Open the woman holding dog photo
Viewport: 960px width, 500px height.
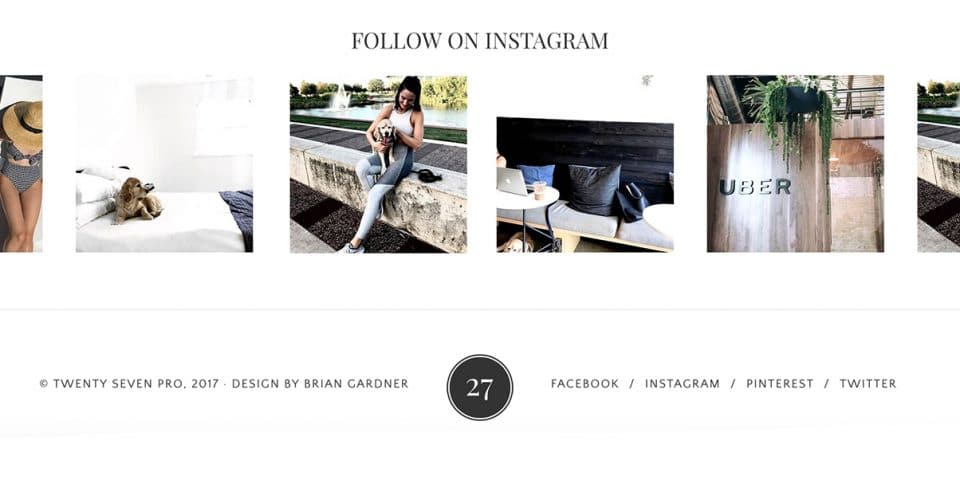pyautogui.click(x=378, y=163)
